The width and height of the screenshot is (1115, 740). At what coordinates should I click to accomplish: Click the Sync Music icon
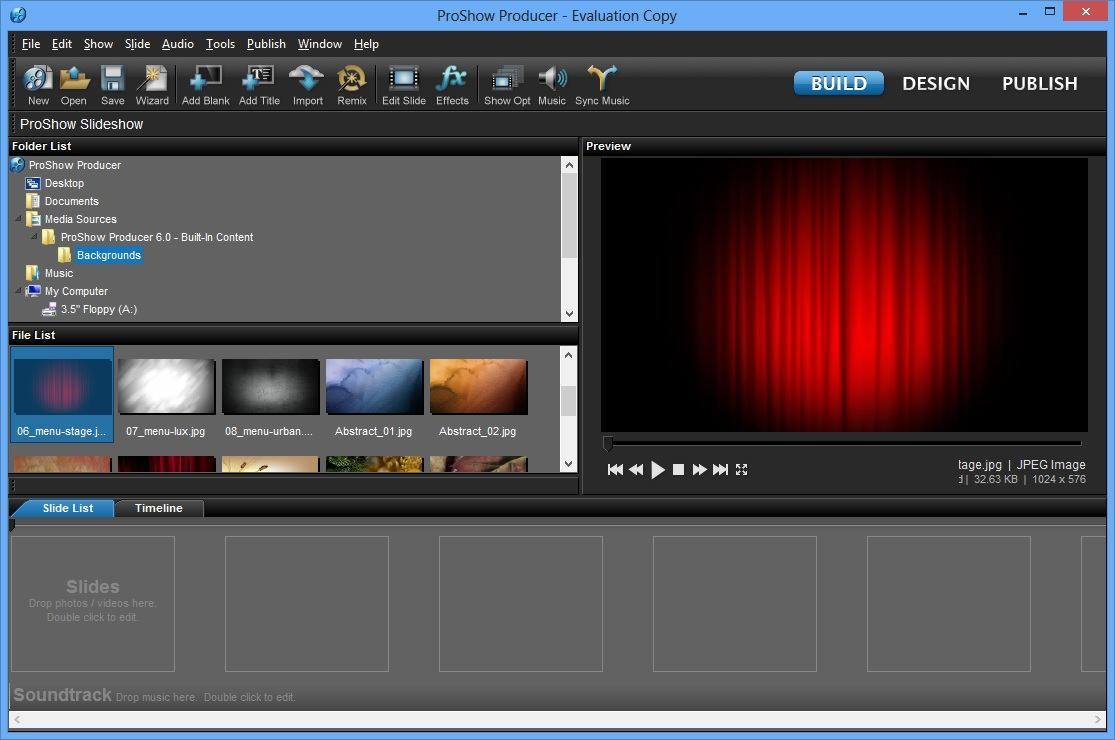pos(602,85)
